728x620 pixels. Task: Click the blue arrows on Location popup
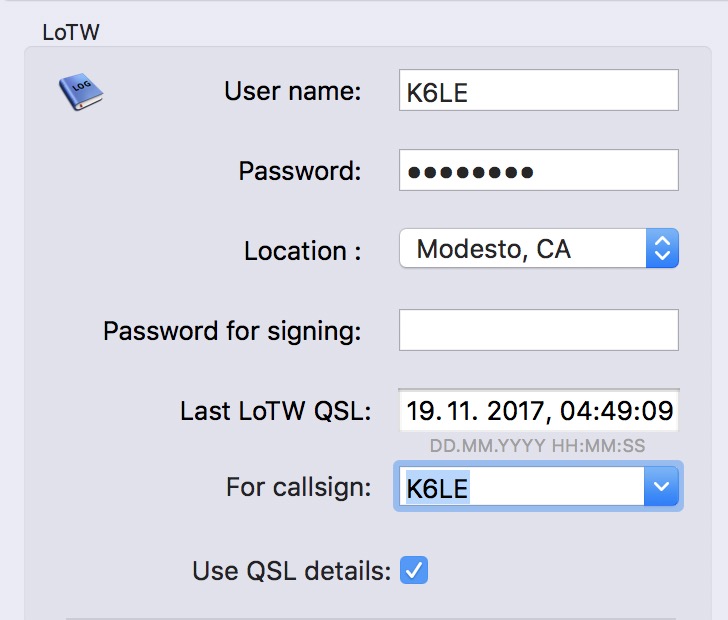(x=661, y=249)
